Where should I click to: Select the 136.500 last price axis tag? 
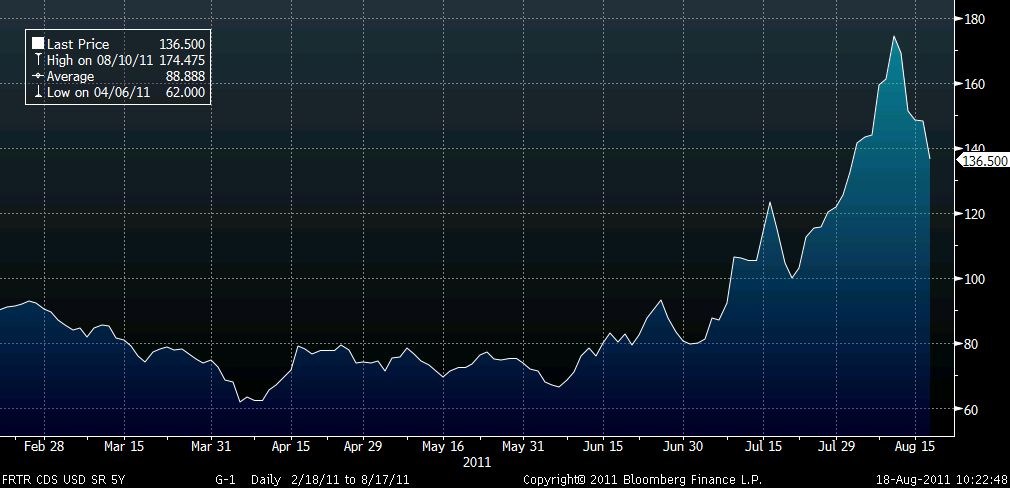point(982,159)
